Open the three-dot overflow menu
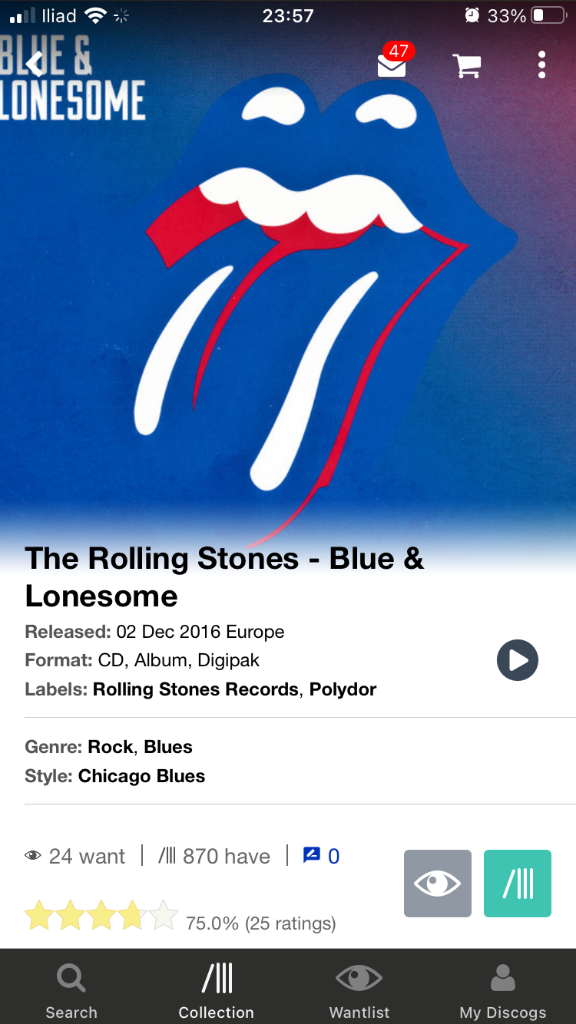This screenshot has width=576, height=1024. [x=541, y=65]
